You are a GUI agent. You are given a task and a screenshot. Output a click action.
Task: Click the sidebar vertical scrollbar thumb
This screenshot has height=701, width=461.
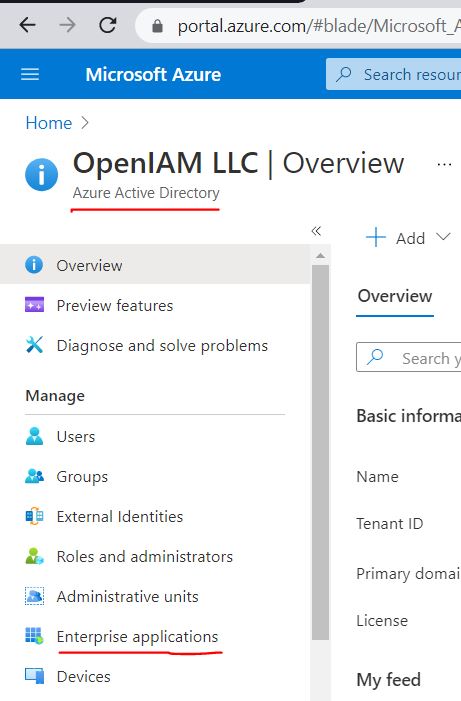[320, 452]
